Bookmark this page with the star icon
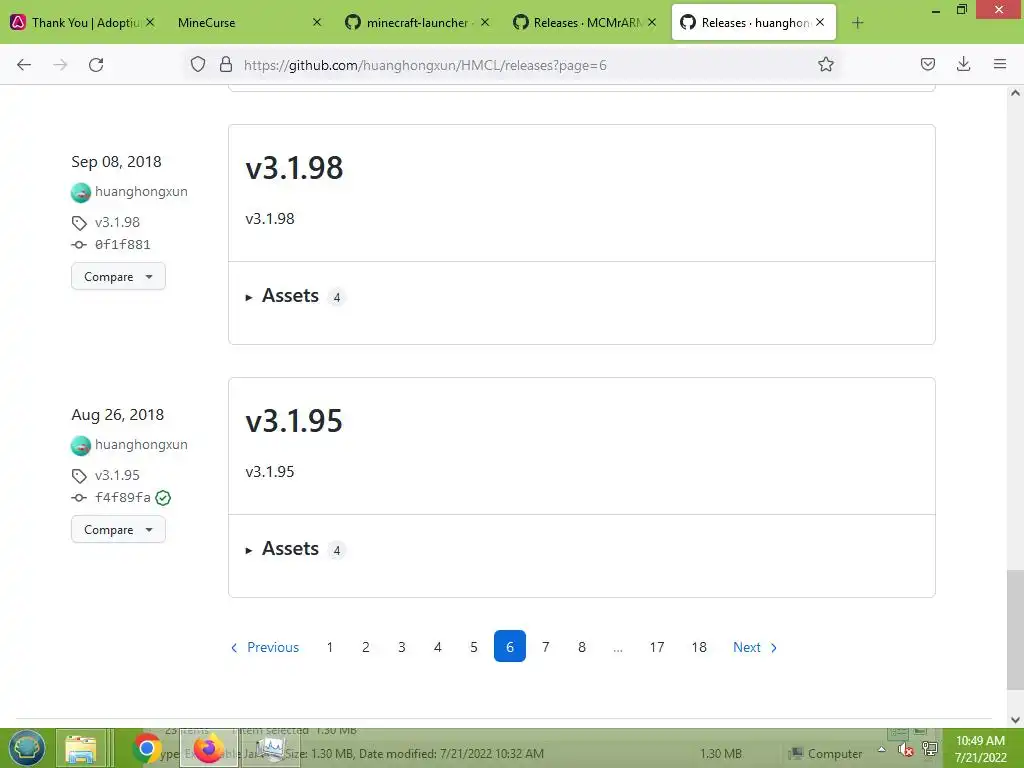This screenshot has width=1024, height=768. click(825, 65)
